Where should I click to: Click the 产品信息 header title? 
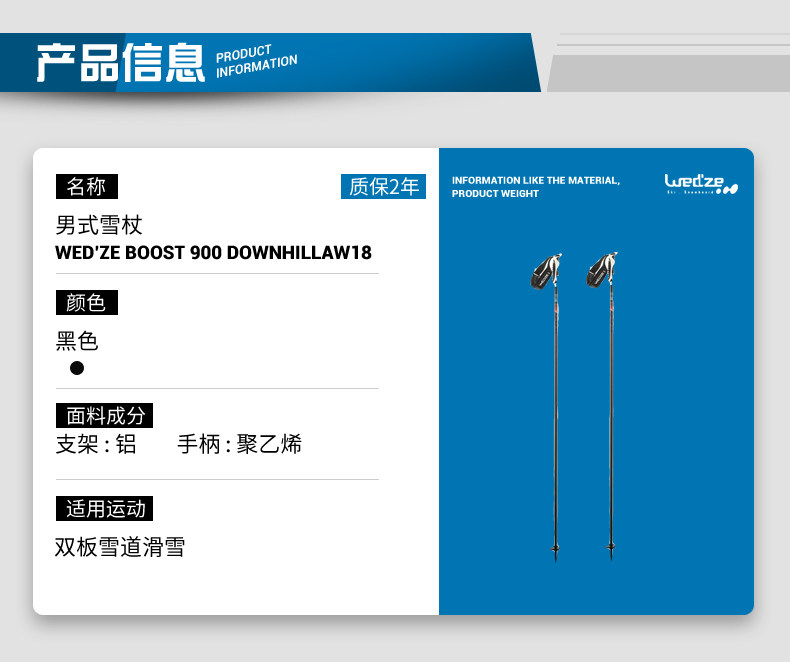coord(120,62)
